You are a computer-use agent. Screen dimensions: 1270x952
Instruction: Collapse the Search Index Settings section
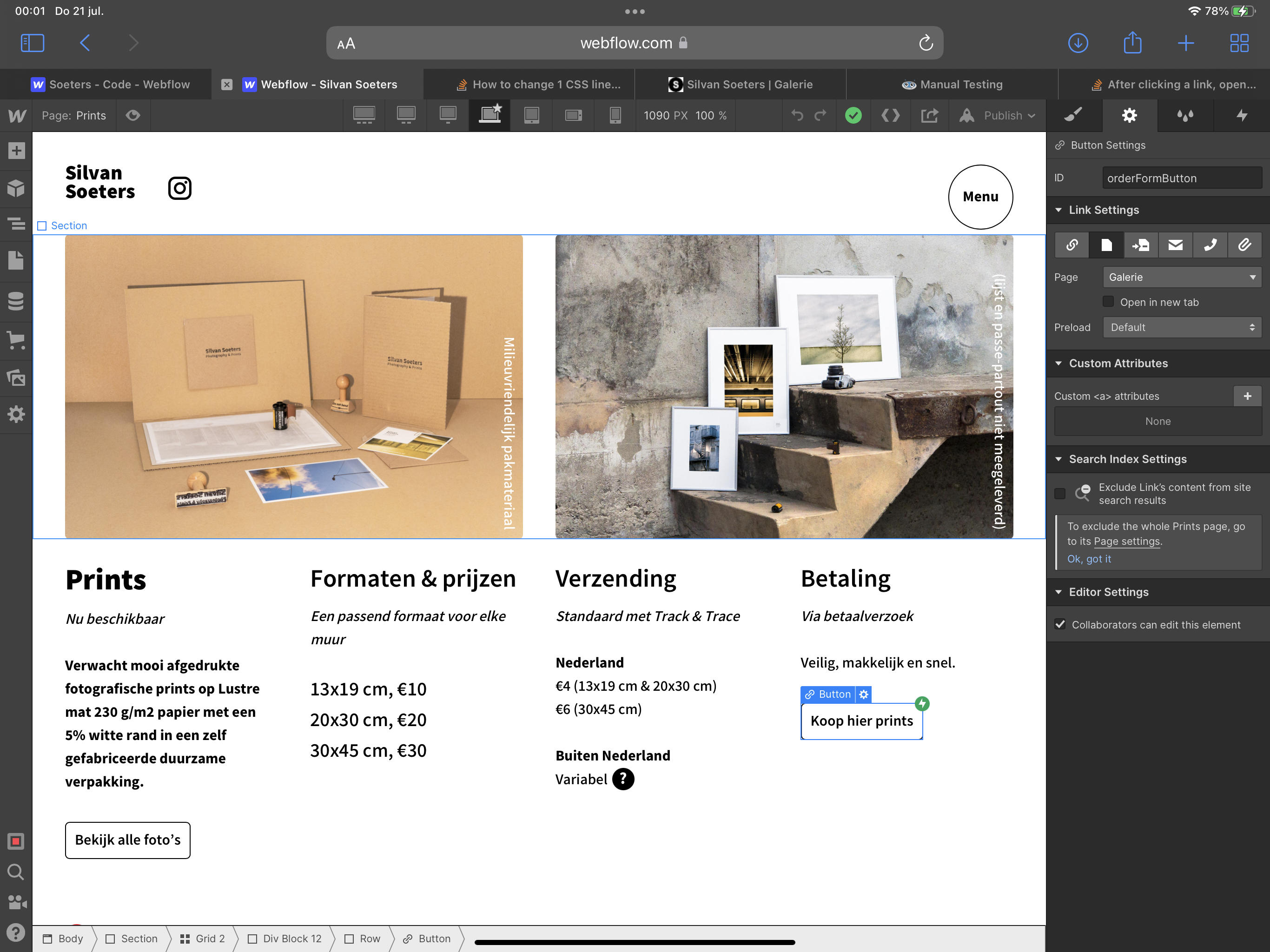[x=1058, y=459]
